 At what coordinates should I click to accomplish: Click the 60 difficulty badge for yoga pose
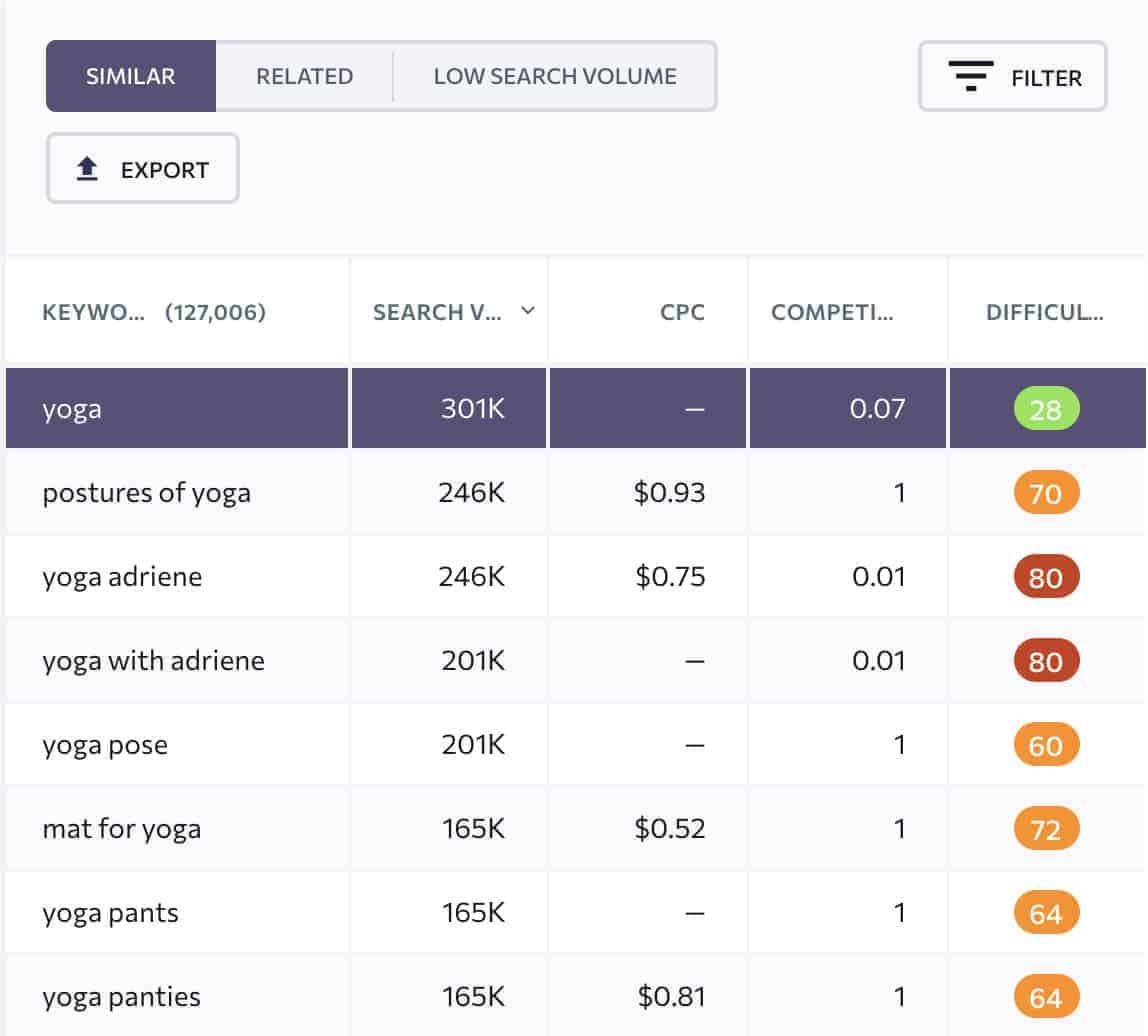pyautogui.click(x=1044, y=744)
